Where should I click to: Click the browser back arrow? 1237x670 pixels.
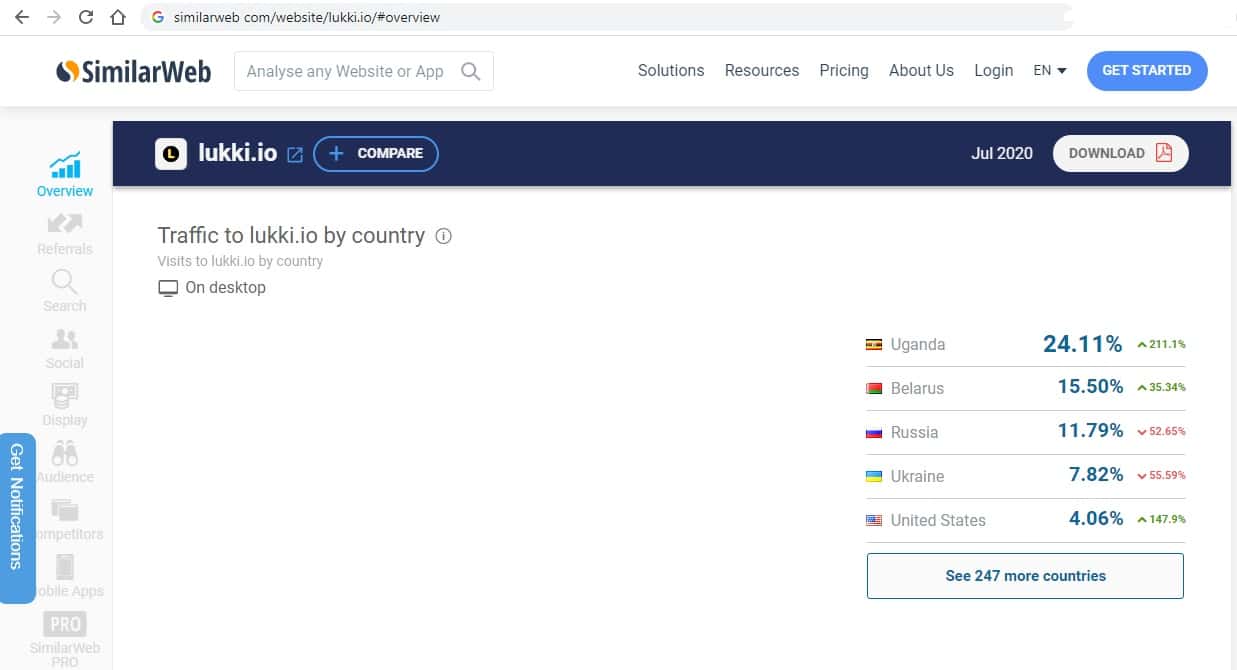pyautogui.click(x=22, y=17)
